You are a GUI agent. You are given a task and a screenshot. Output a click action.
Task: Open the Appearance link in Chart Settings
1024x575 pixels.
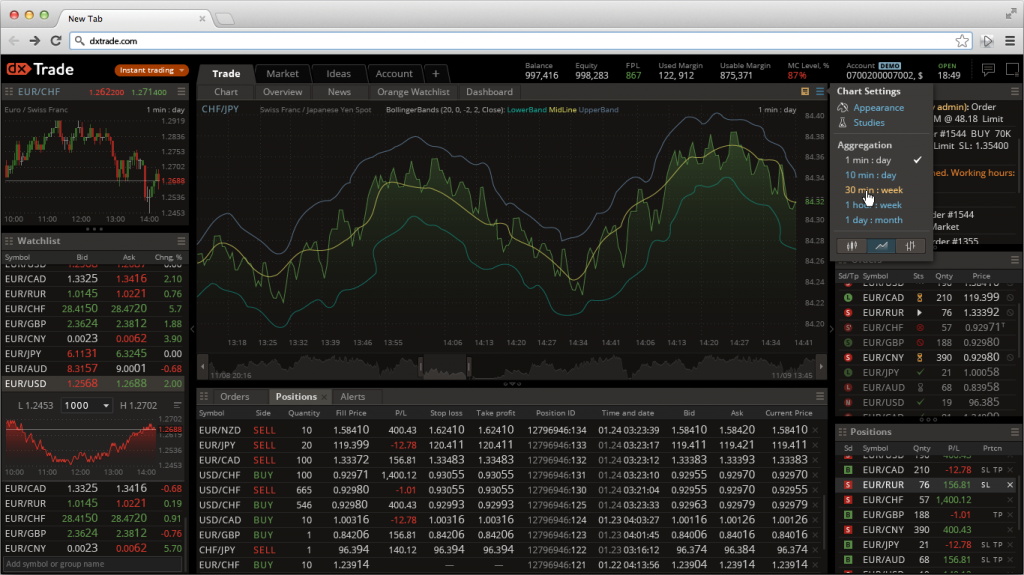[x=878, y=107]
